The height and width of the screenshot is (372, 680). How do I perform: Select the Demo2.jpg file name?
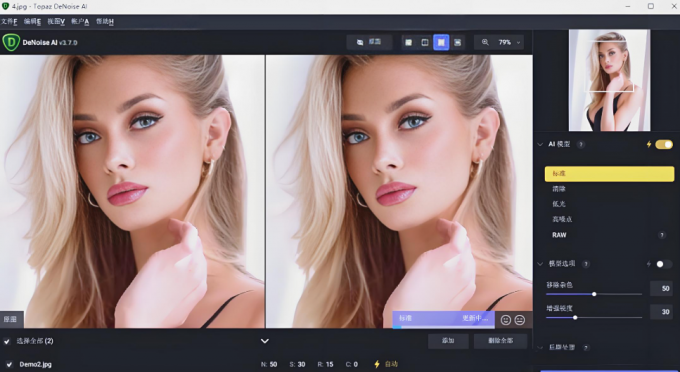click(35, 364)
